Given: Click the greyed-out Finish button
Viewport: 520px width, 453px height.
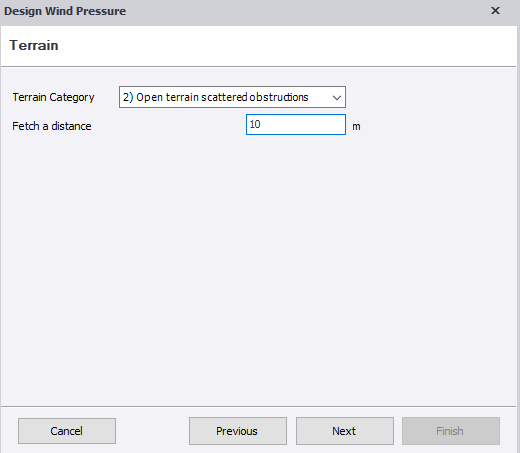Looking at the screenshot, I should tap(451, 431).
